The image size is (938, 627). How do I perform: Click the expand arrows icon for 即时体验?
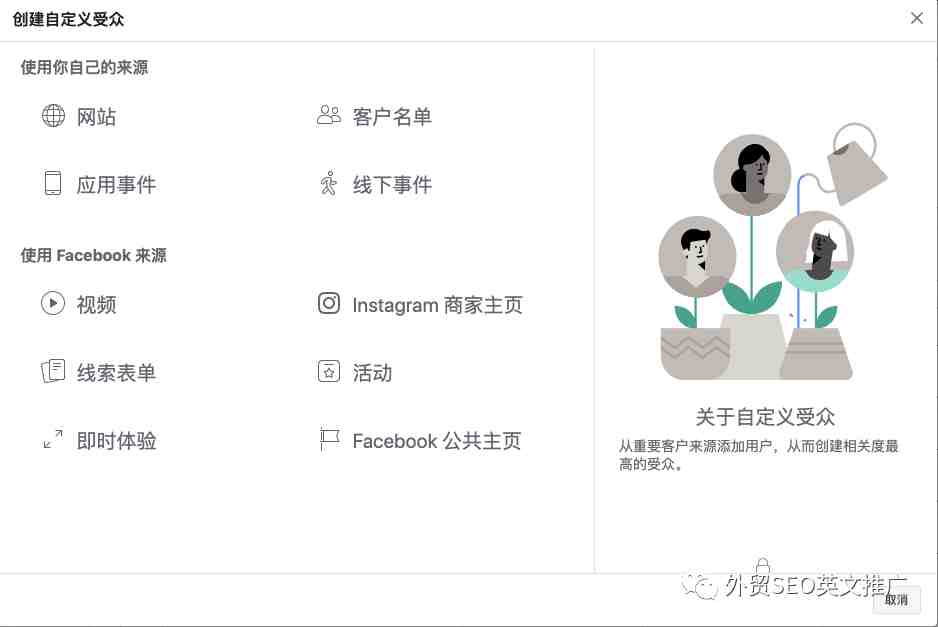(x=53, y=439)
